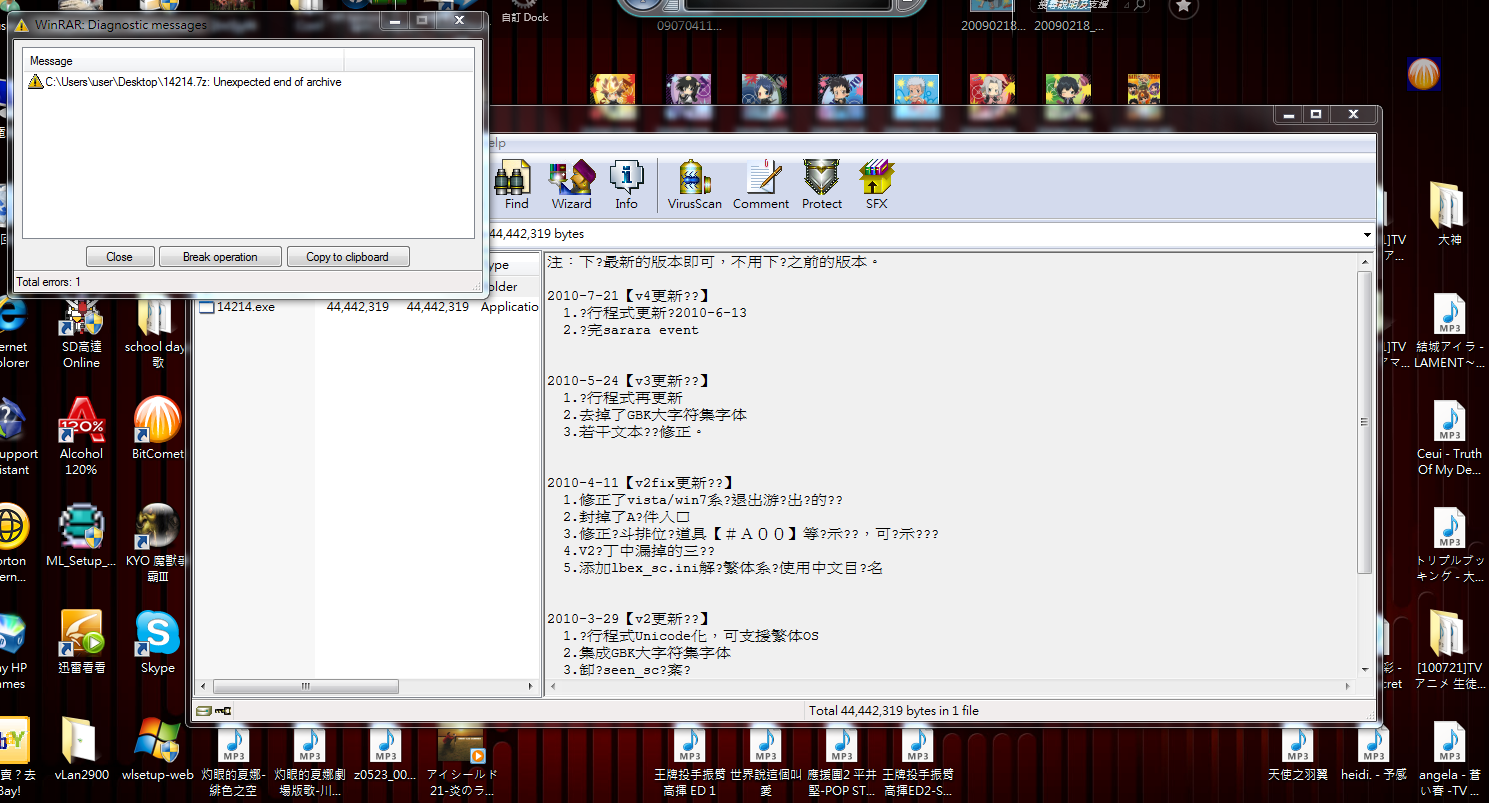The width and height of the screenshot is (1489, 803).
Task: Open the 大神 folder on desktop
Action: (1449, 215)
